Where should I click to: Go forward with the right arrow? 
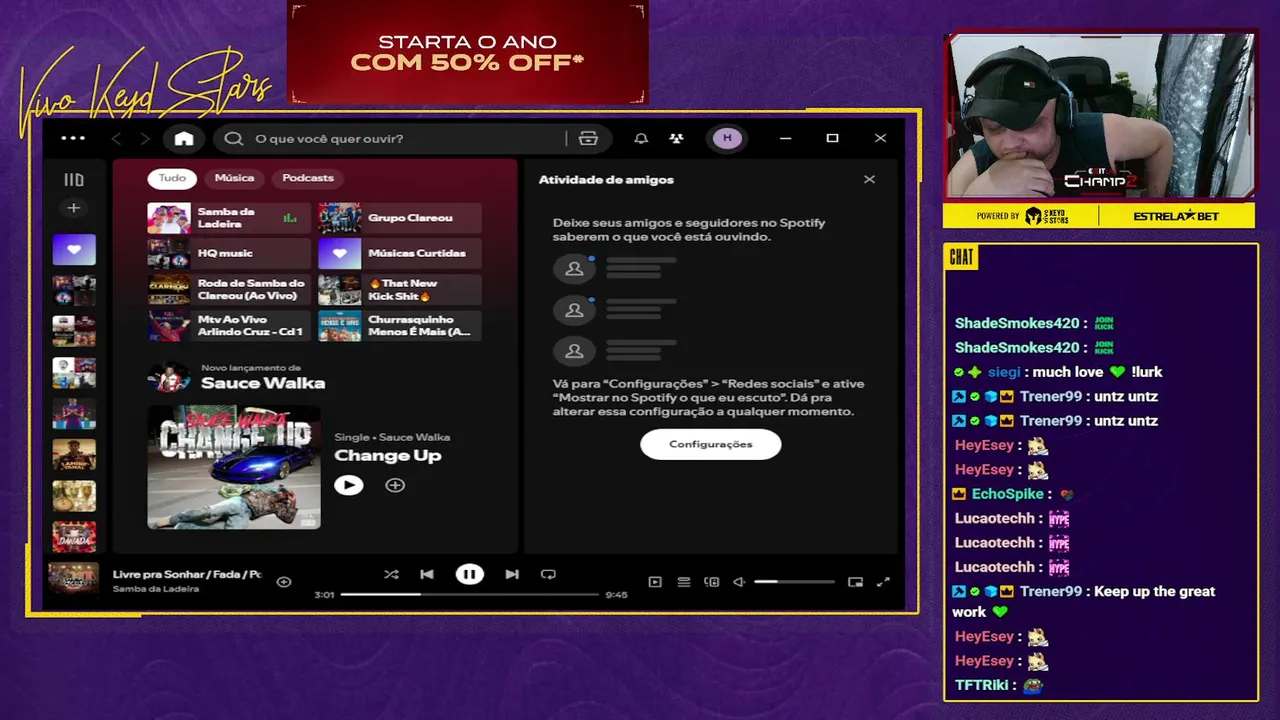[x=145, y=138]
